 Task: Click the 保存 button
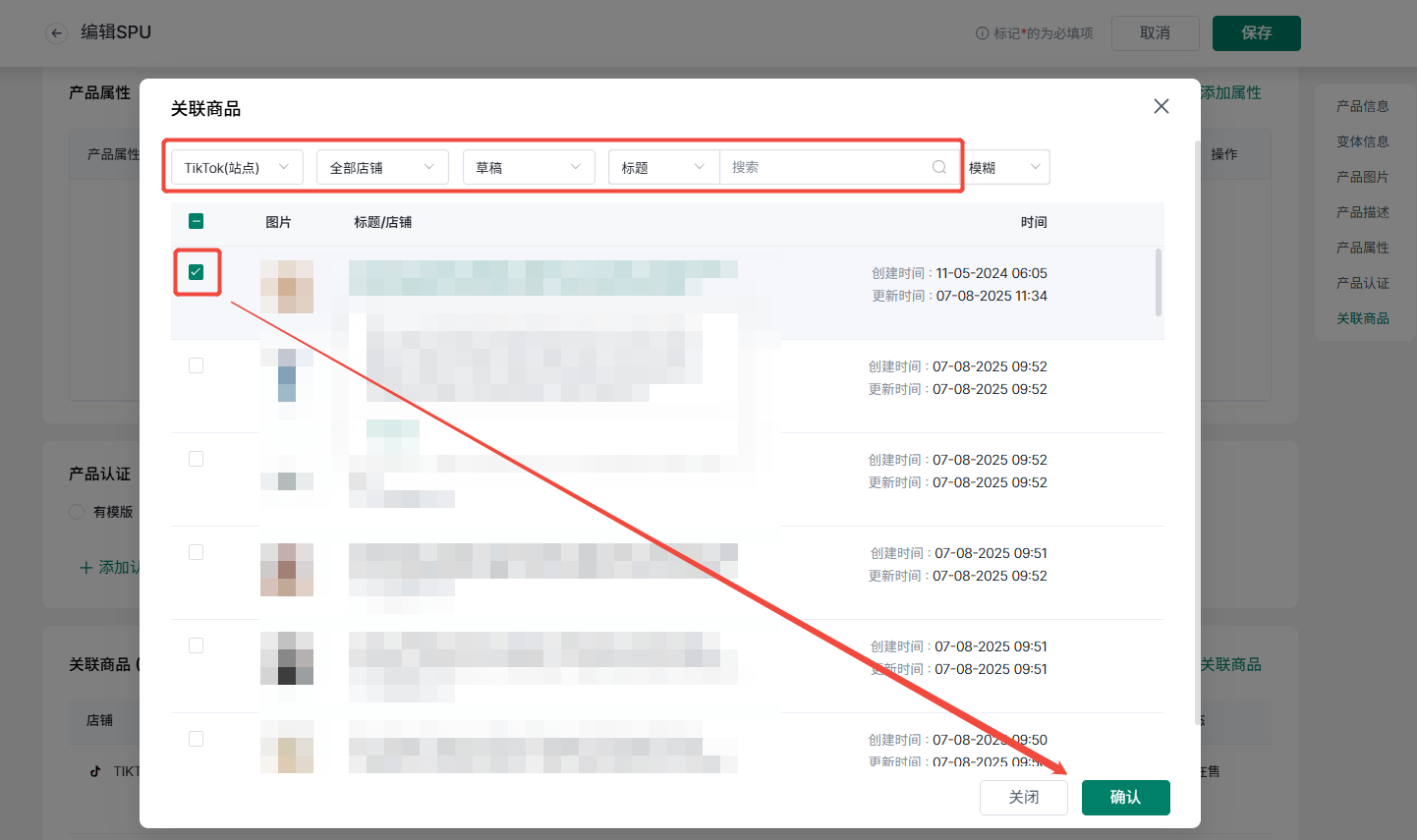(1256, 32)
